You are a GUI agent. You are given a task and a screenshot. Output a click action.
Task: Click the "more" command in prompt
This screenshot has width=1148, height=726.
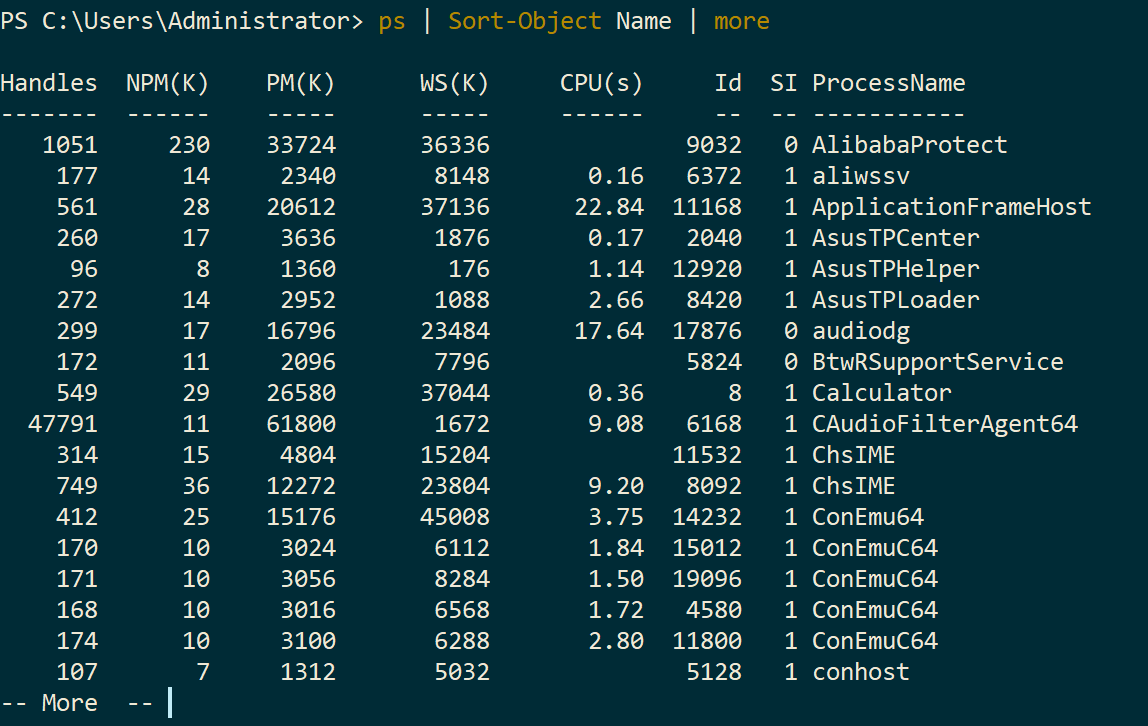point(742,21)
